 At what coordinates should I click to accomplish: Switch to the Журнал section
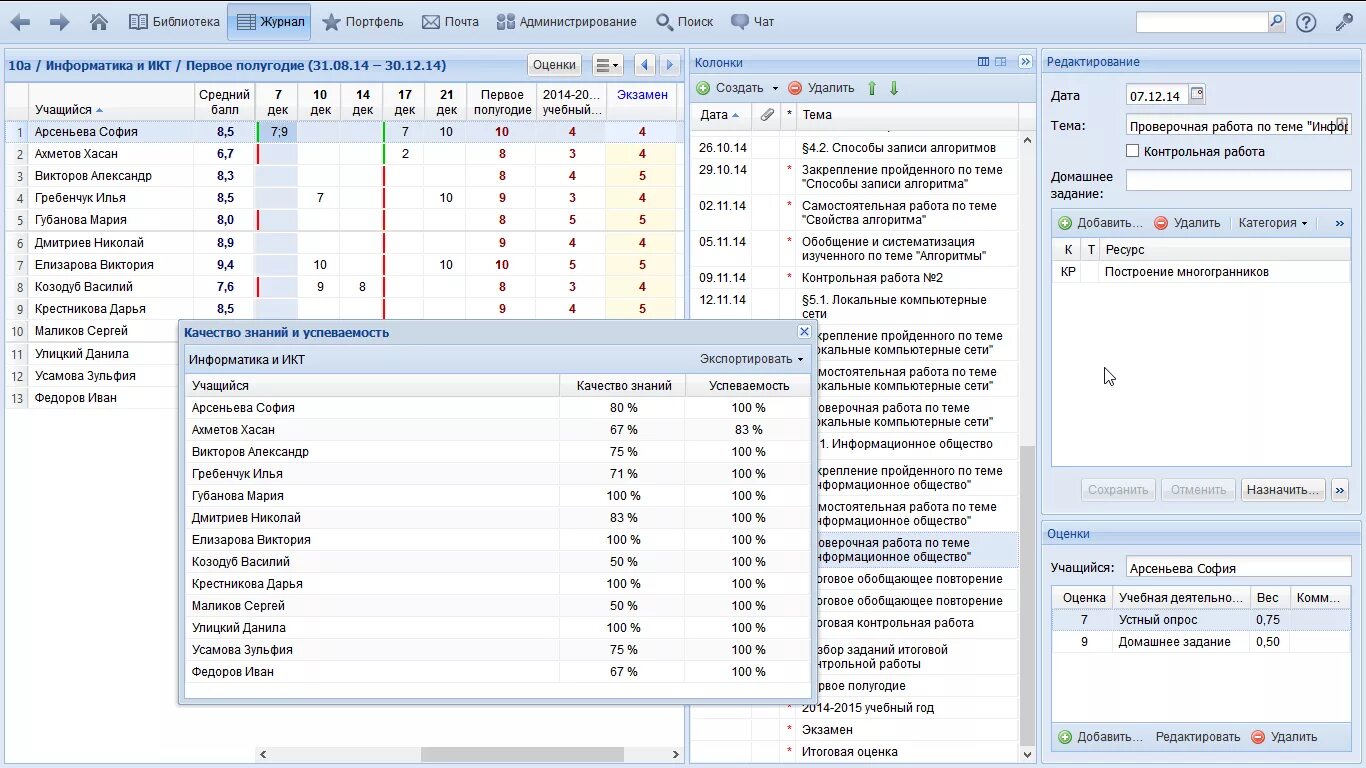click(269, 22)
